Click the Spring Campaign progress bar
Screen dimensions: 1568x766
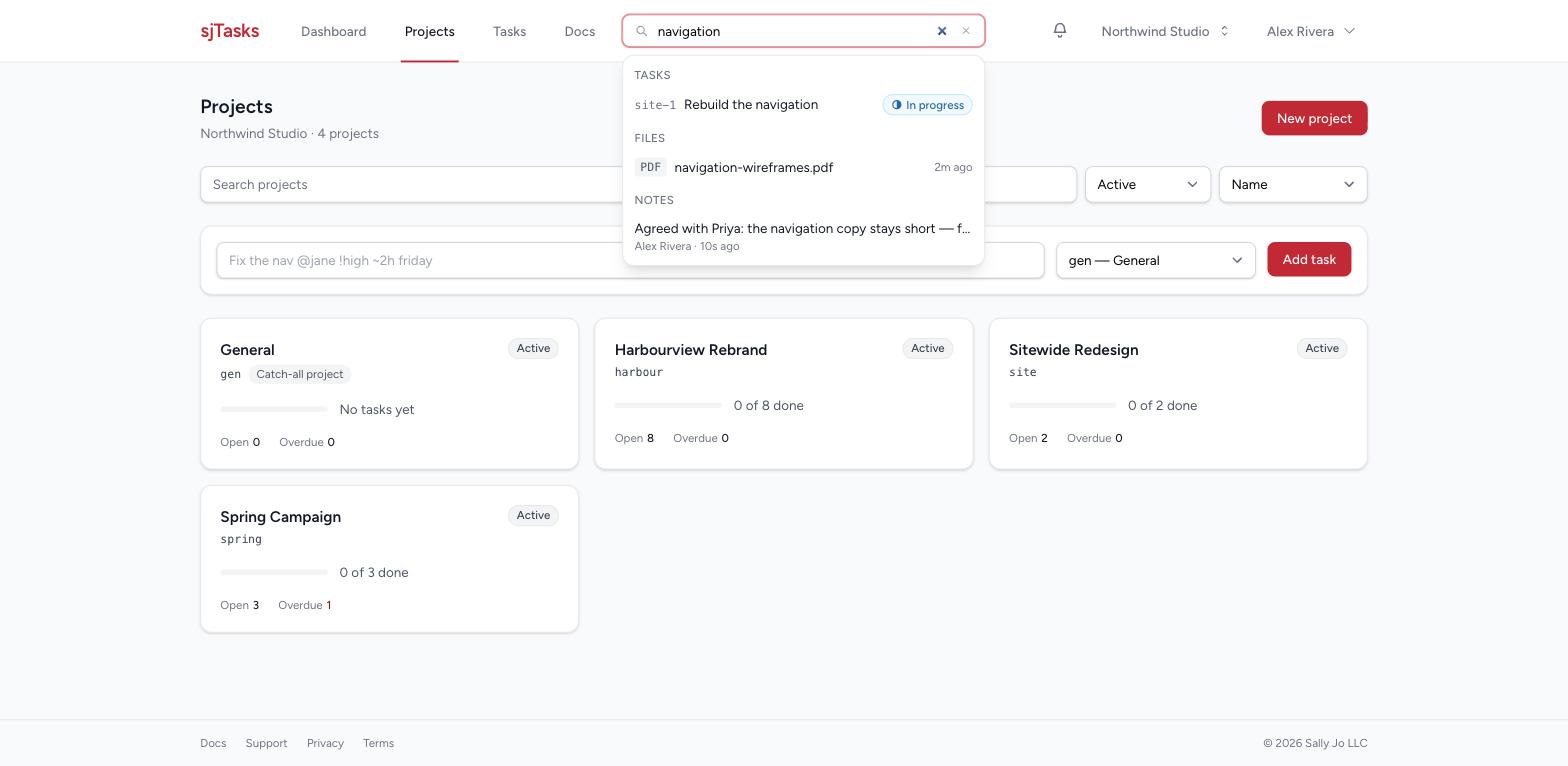coord(274,572)
